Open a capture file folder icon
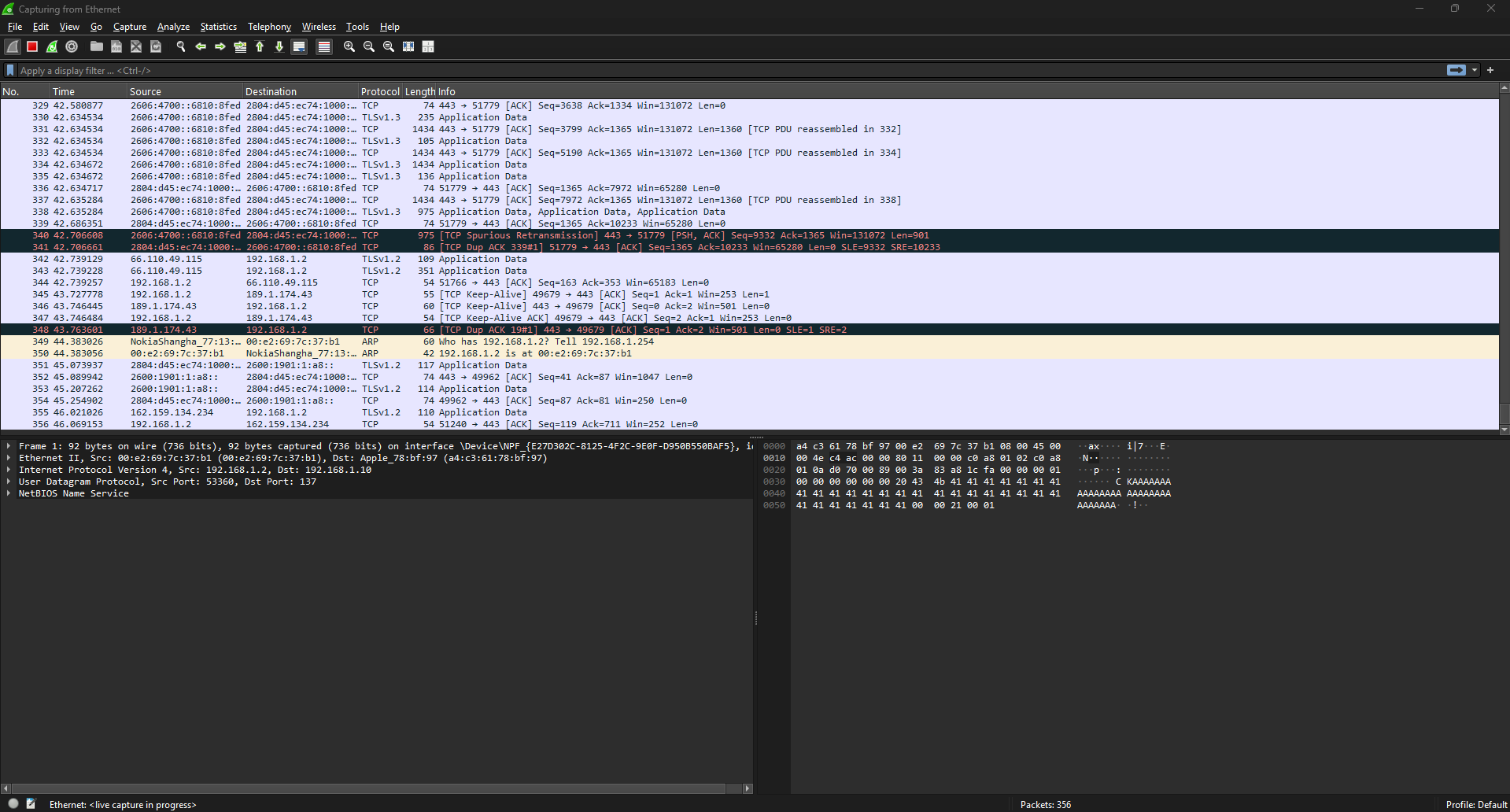Viewport: 1510px width, 812px height. click(x=97, y=47)
